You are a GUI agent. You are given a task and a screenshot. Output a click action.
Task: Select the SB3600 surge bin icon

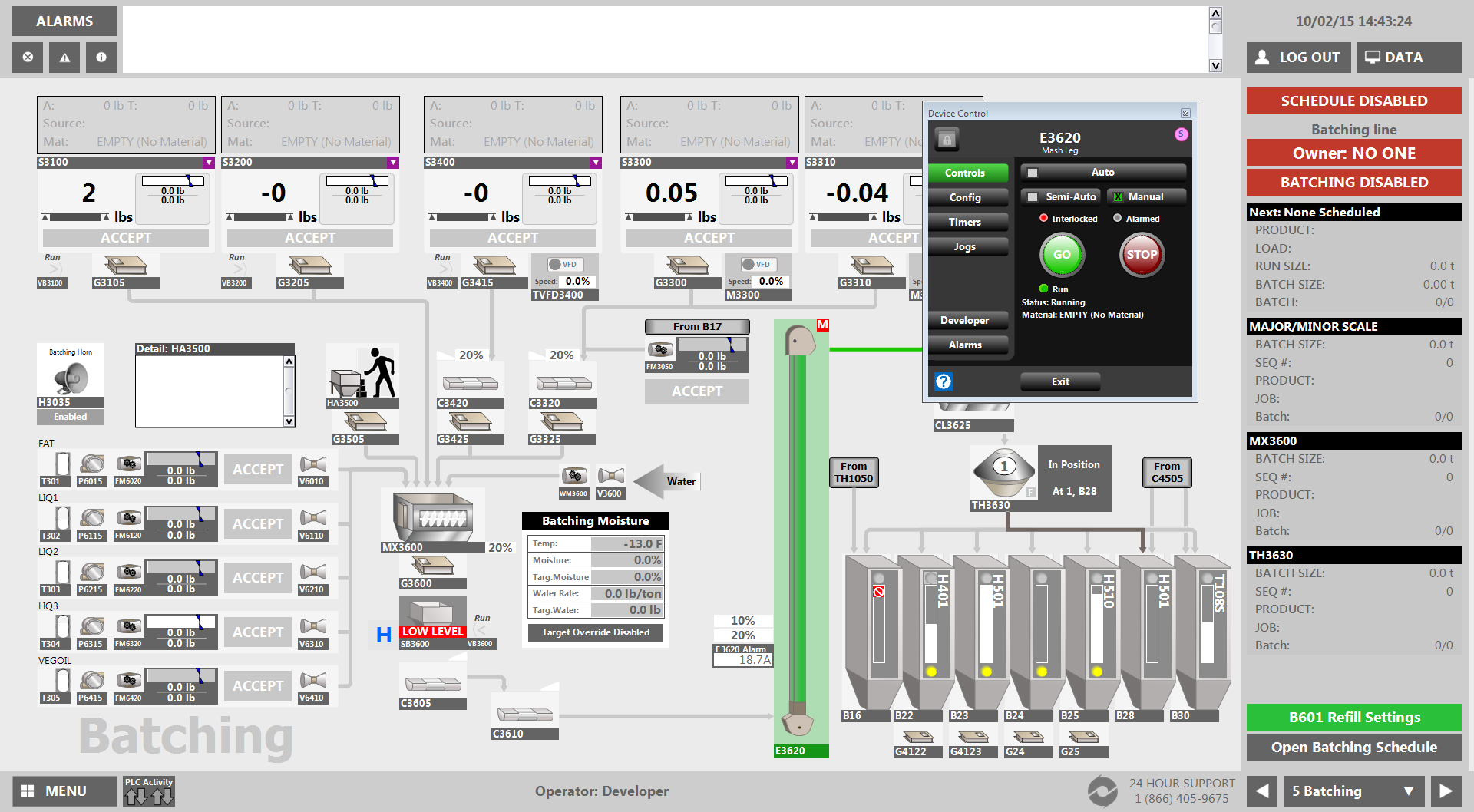pos(432,612)
